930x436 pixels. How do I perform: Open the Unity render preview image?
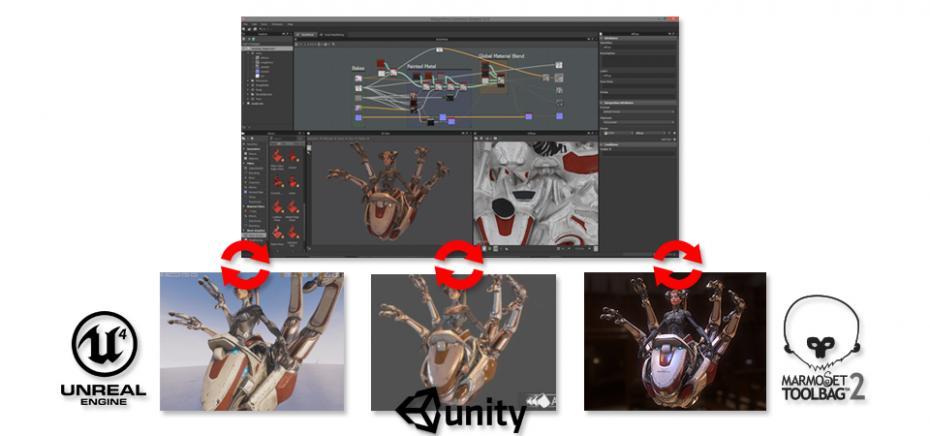463,342
